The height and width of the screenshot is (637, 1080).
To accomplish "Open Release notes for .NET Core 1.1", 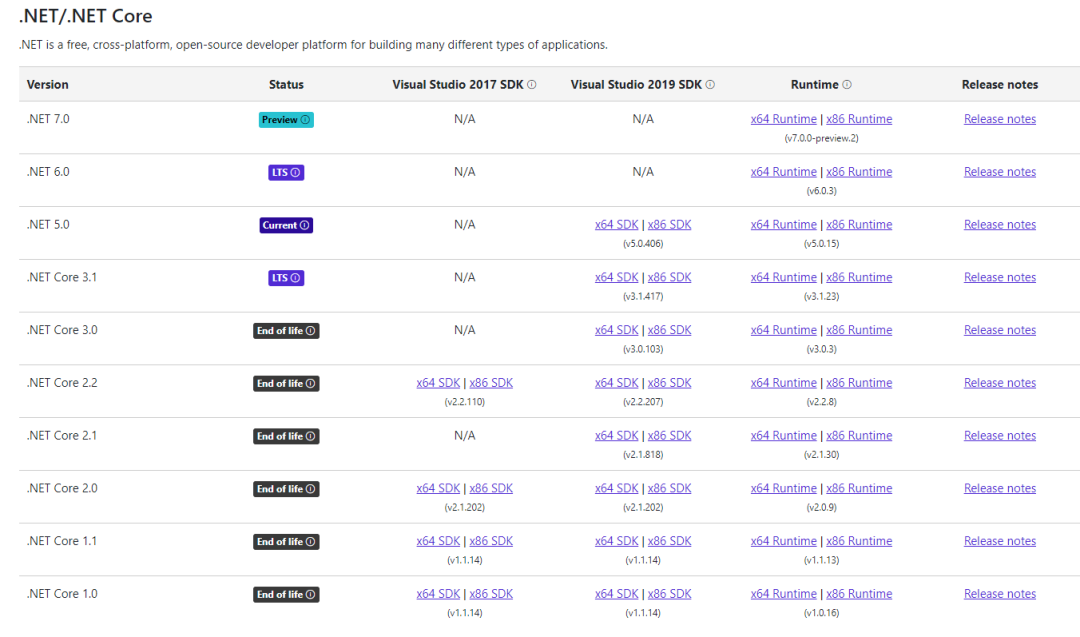I will point(1000,541).
